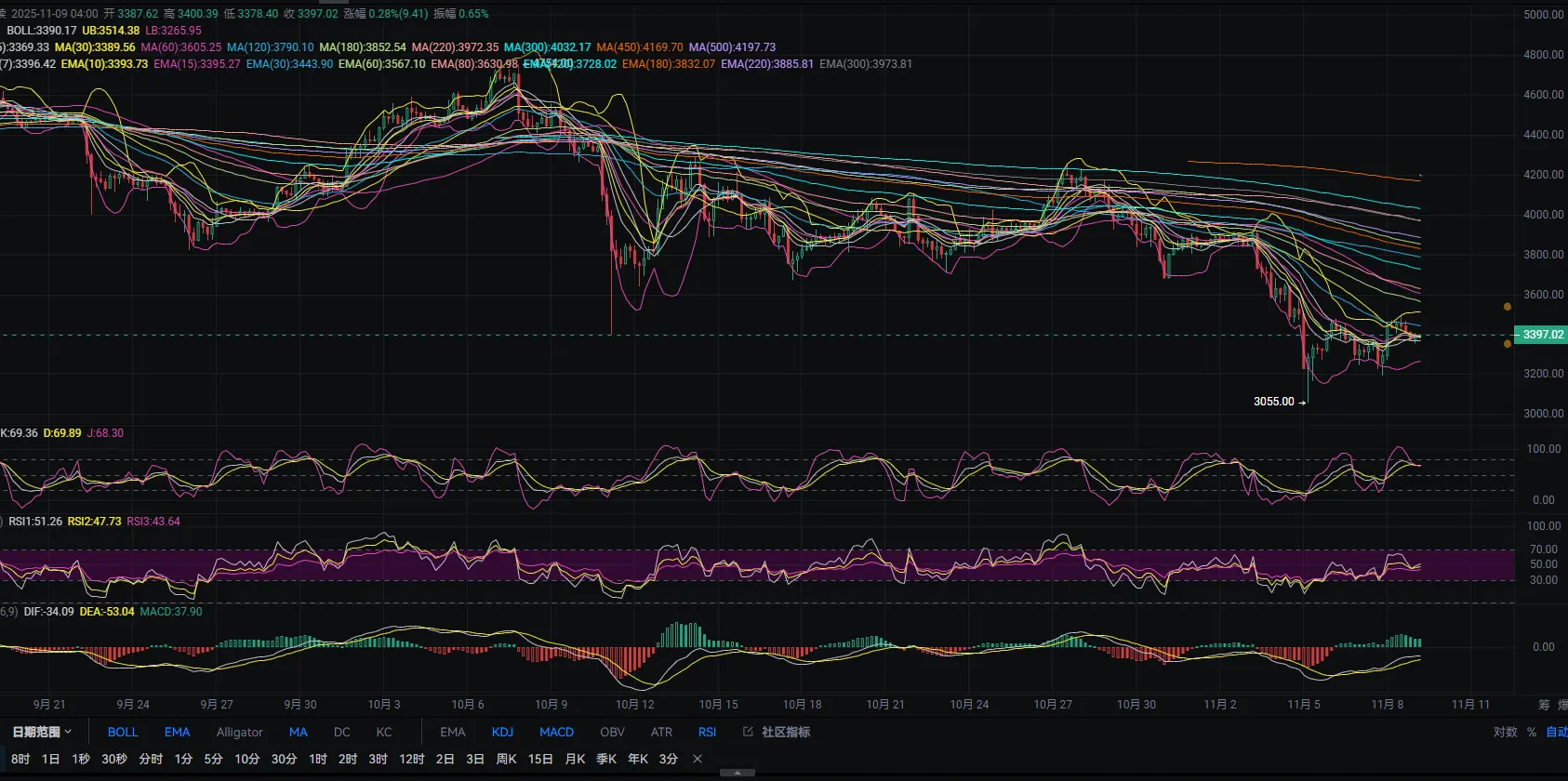Viewport: 1568px width, 781px height.
Task: Click the lower orange marker dot below the price tag
Action: click(x=1508, y=344)
